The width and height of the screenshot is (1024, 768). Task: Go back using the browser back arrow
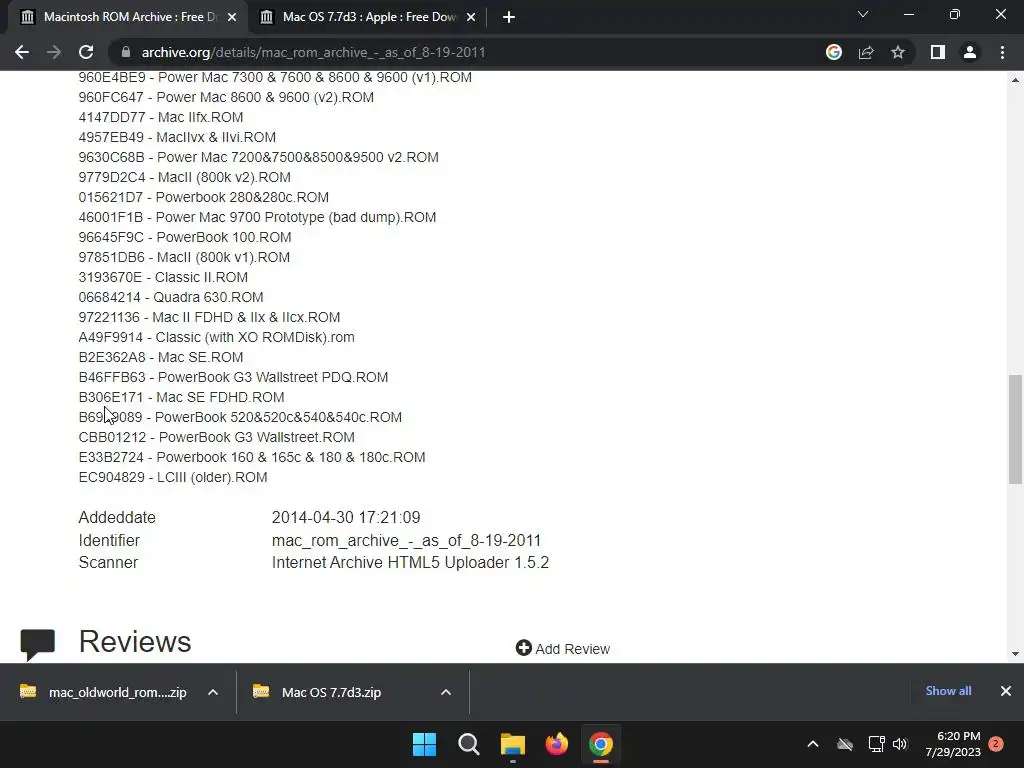click(22, 52)
